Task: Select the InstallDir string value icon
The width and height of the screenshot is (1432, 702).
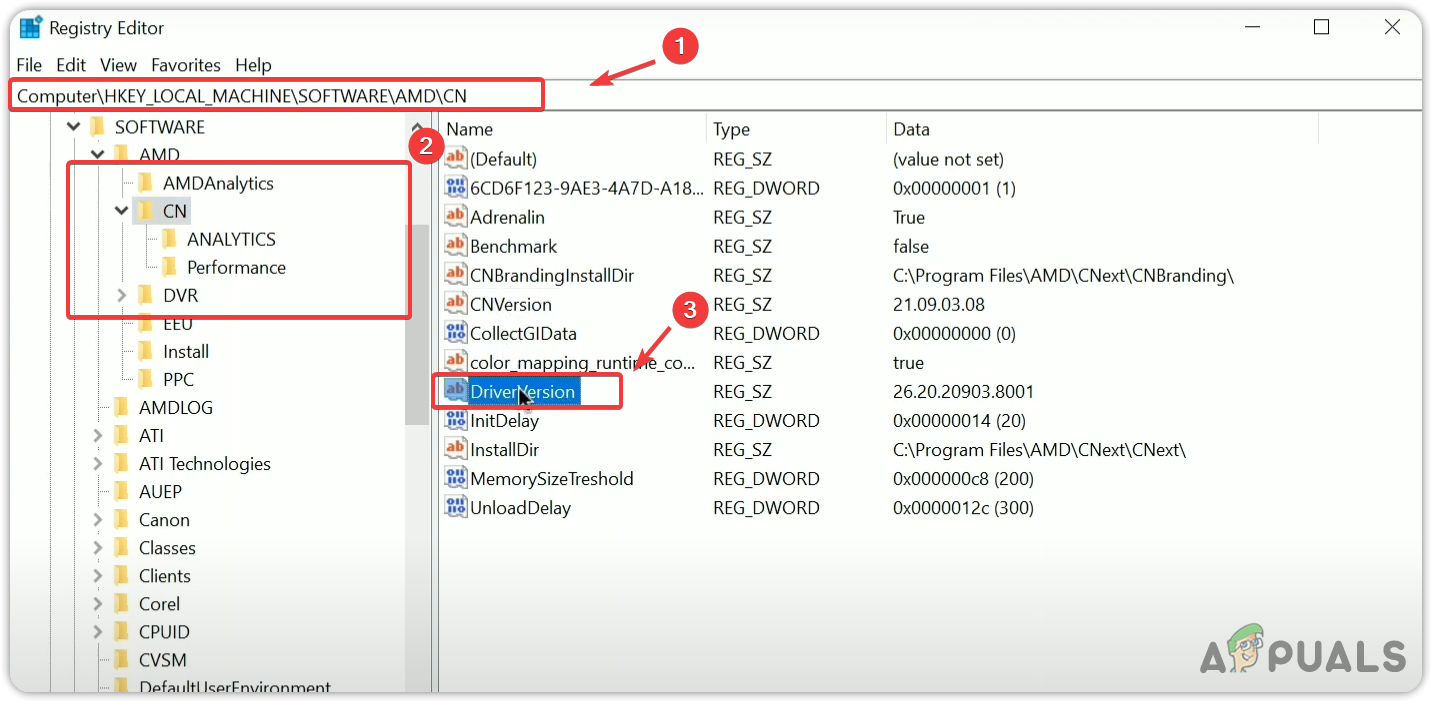Action: tap(455, 449)
